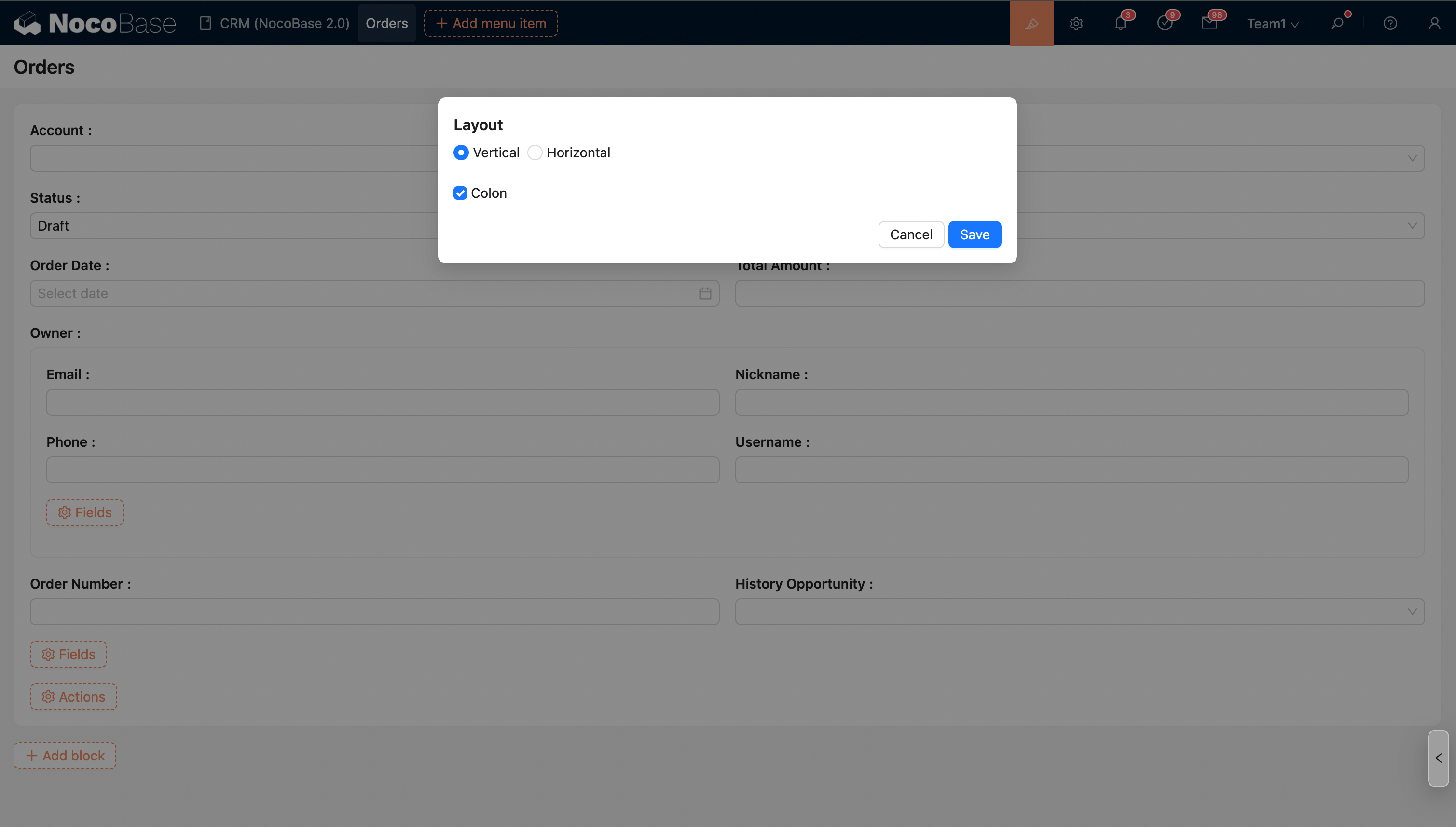1456x827 pixels.
Task: Select the Horizontal layout radio
Action: (x=535, y=153)
